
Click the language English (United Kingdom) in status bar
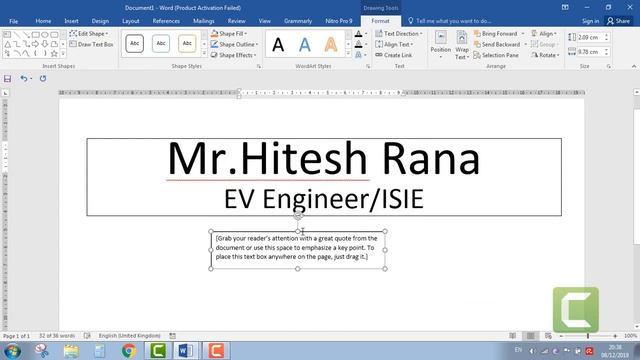pos(129,336)
